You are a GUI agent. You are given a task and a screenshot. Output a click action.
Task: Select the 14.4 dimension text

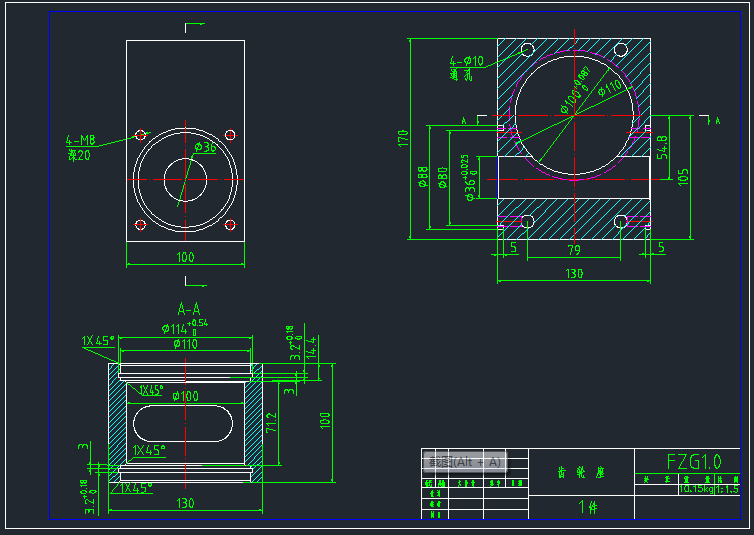(x=312, y=347)
